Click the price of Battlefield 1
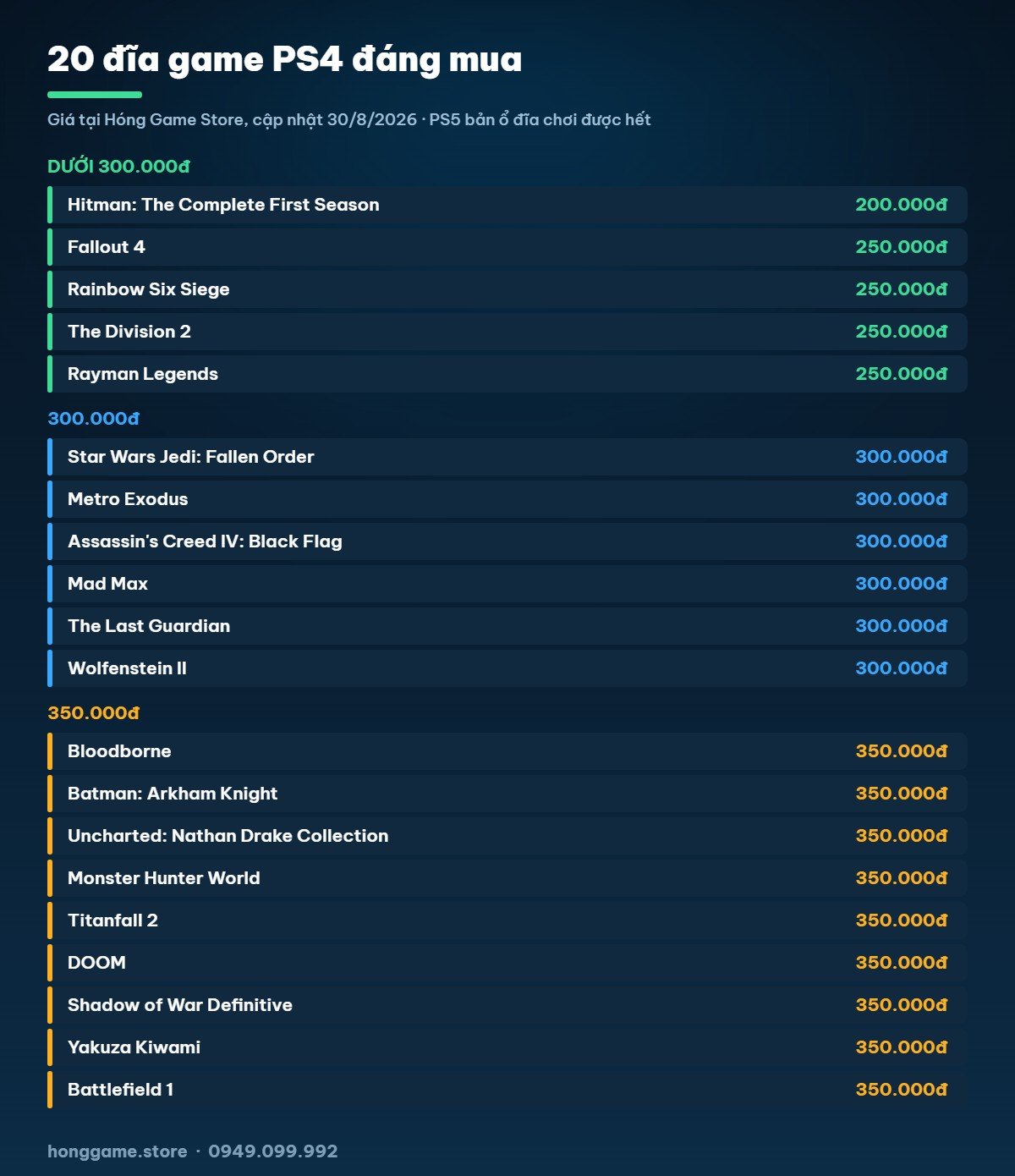1015x1176 pixels. coord(901,1090)
